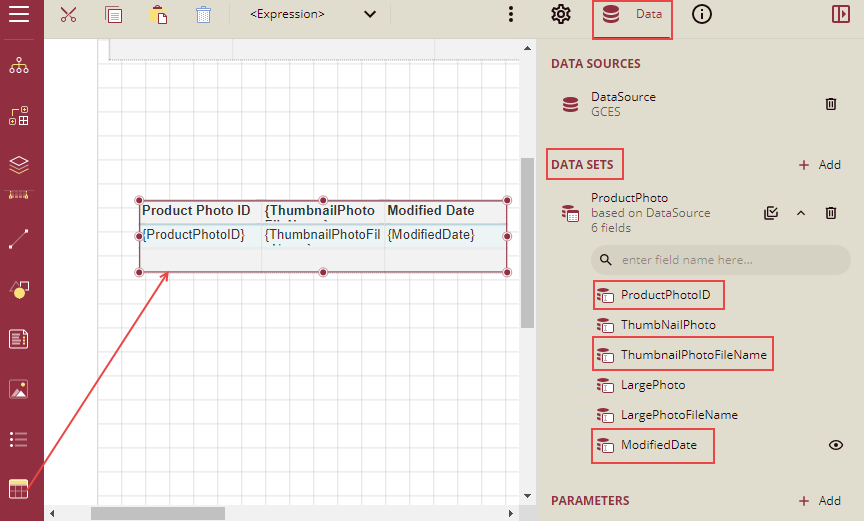The height and width of the screenshot is (521, 864).
Task: Click the Copy icon in toolbar
Action: [114, 14]
